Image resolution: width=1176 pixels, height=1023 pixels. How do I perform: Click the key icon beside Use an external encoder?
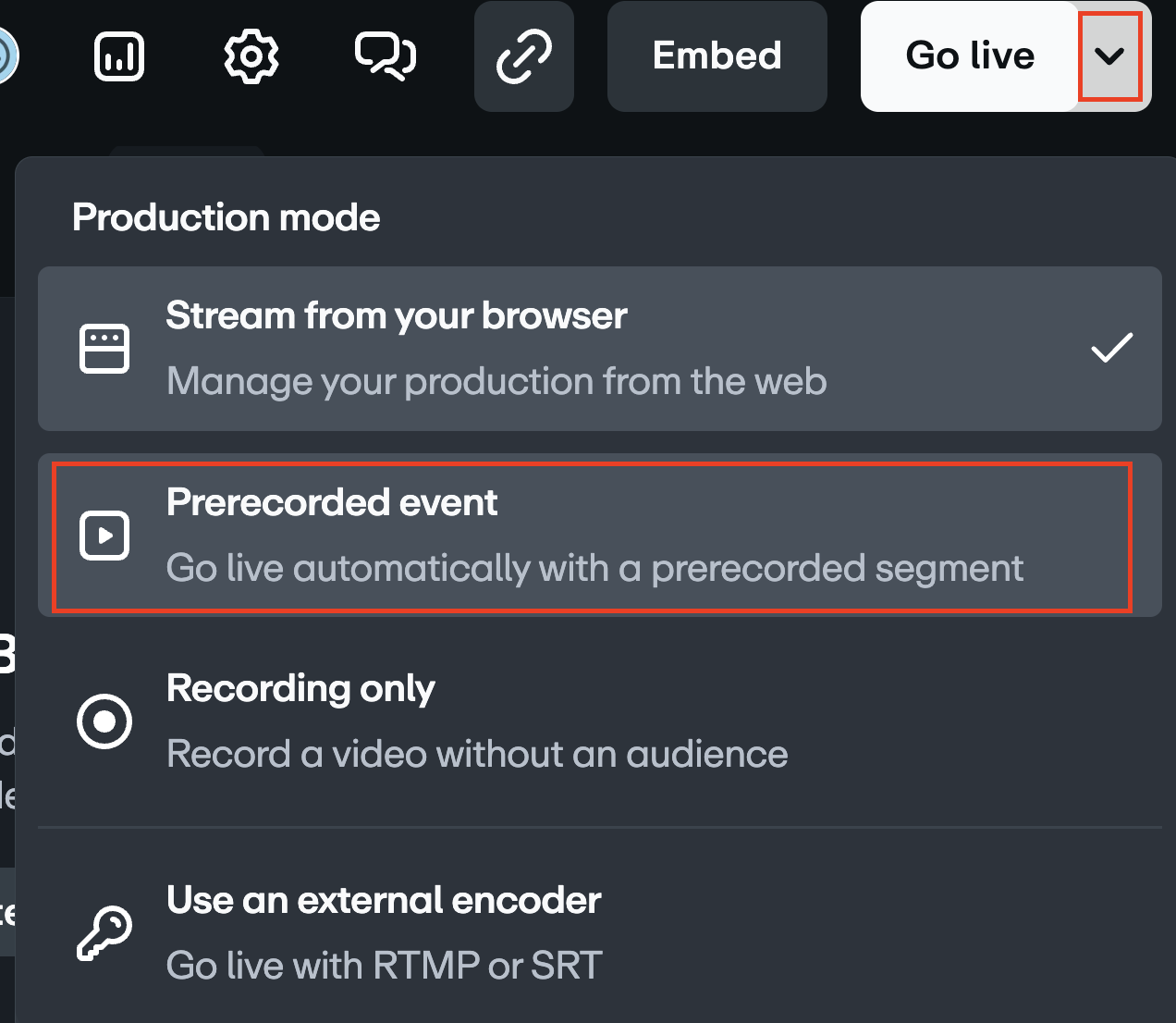click(x=104, y=931)
